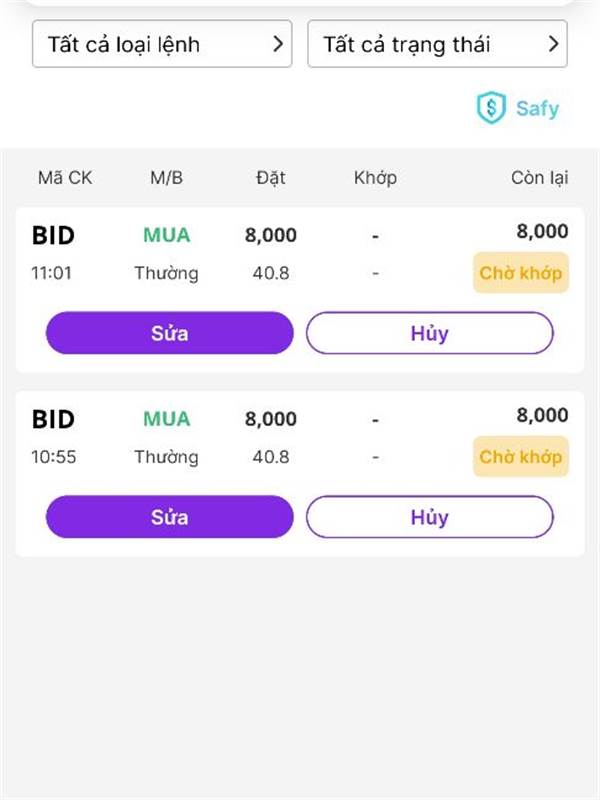Expand the 'Tất cả loại lệnh' dropdown
The image size is (600, 800).
pyautogui.click(x=162, y=44)
